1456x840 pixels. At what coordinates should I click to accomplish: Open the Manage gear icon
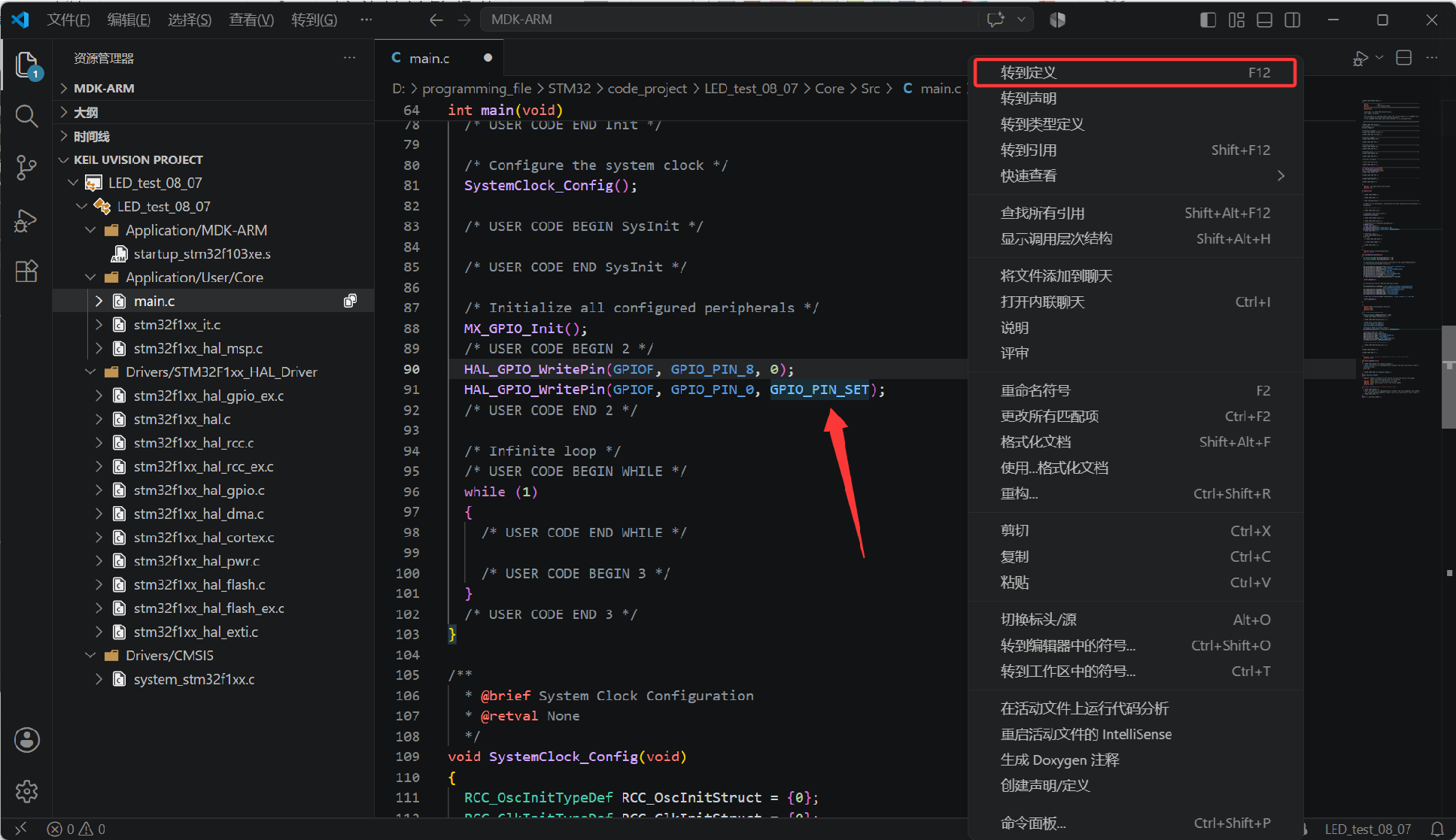click(27, 791)
